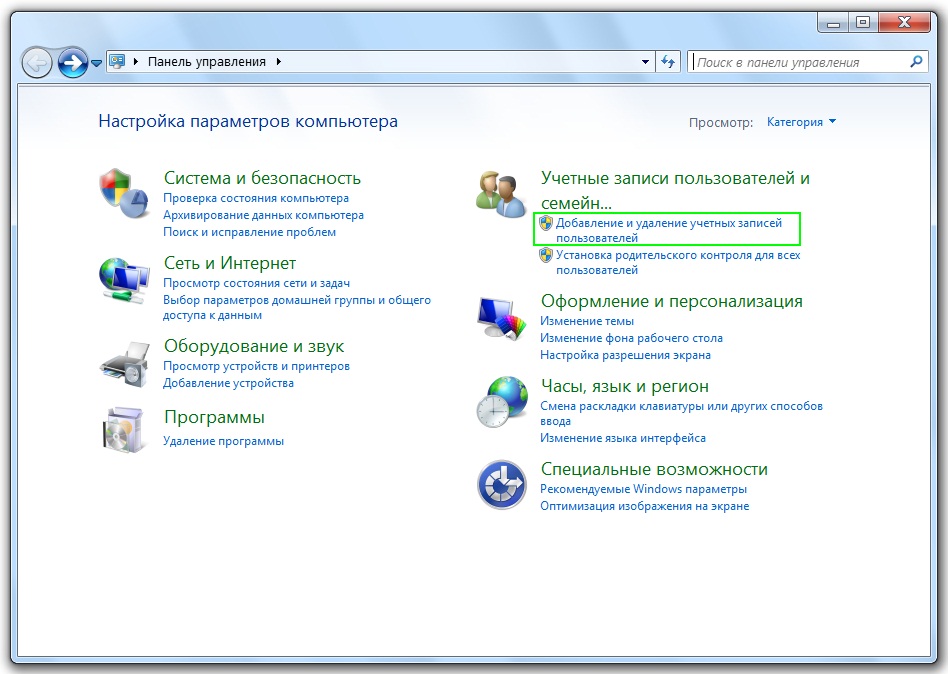
Task: Click Добавление и удаление учетных записей link
Action: point(669,230)
